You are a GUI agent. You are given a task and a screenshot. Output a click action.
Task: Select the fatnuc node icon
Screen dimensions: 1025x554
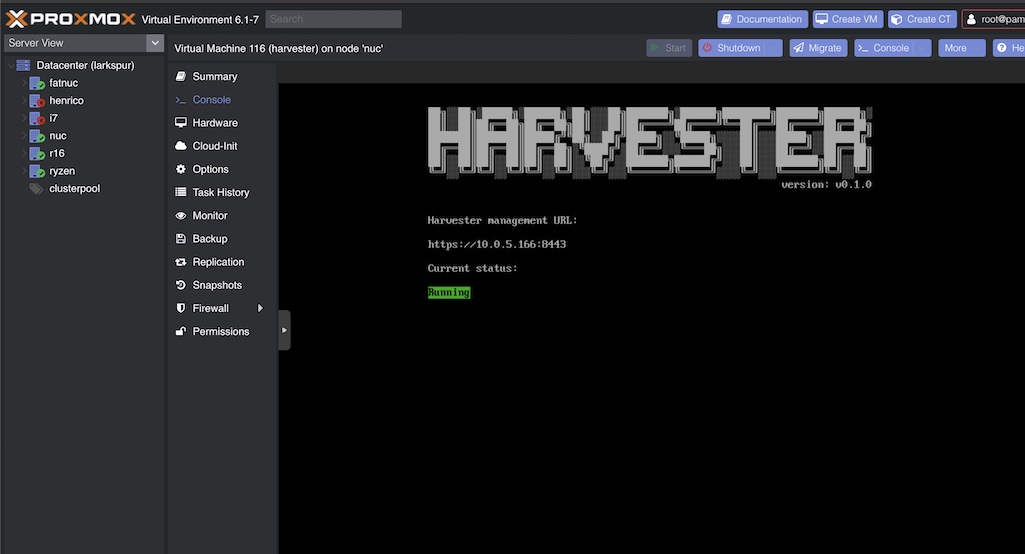pos(37,83)
